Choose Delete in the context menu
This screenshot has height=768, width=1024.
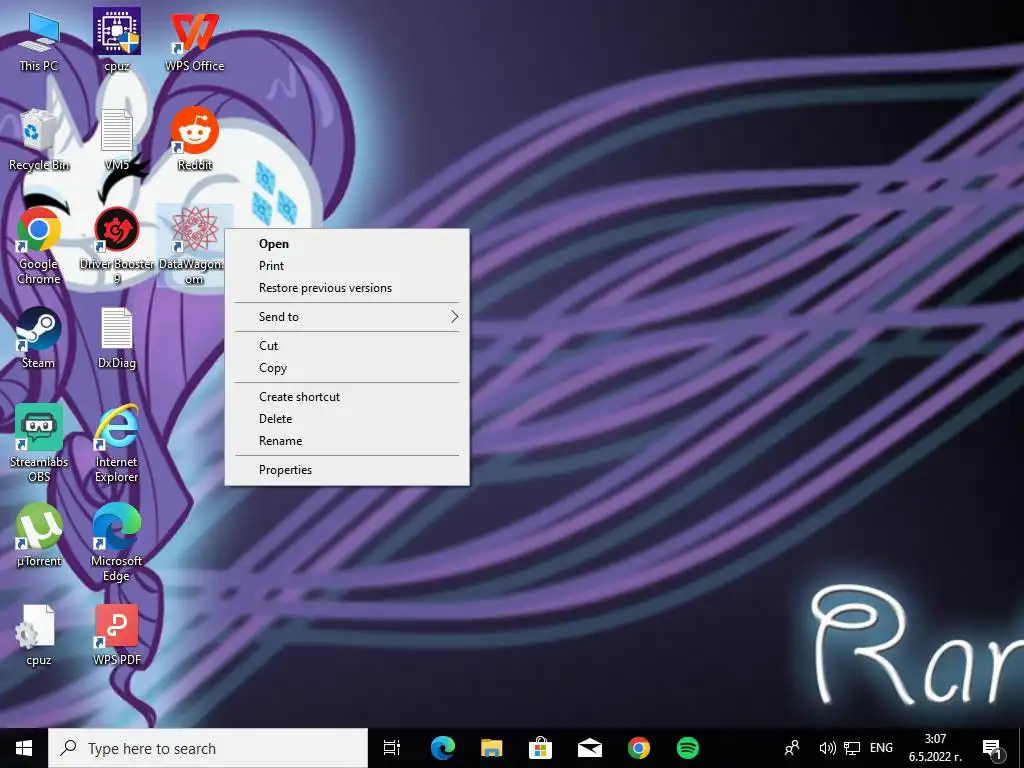tap(347, 419)
